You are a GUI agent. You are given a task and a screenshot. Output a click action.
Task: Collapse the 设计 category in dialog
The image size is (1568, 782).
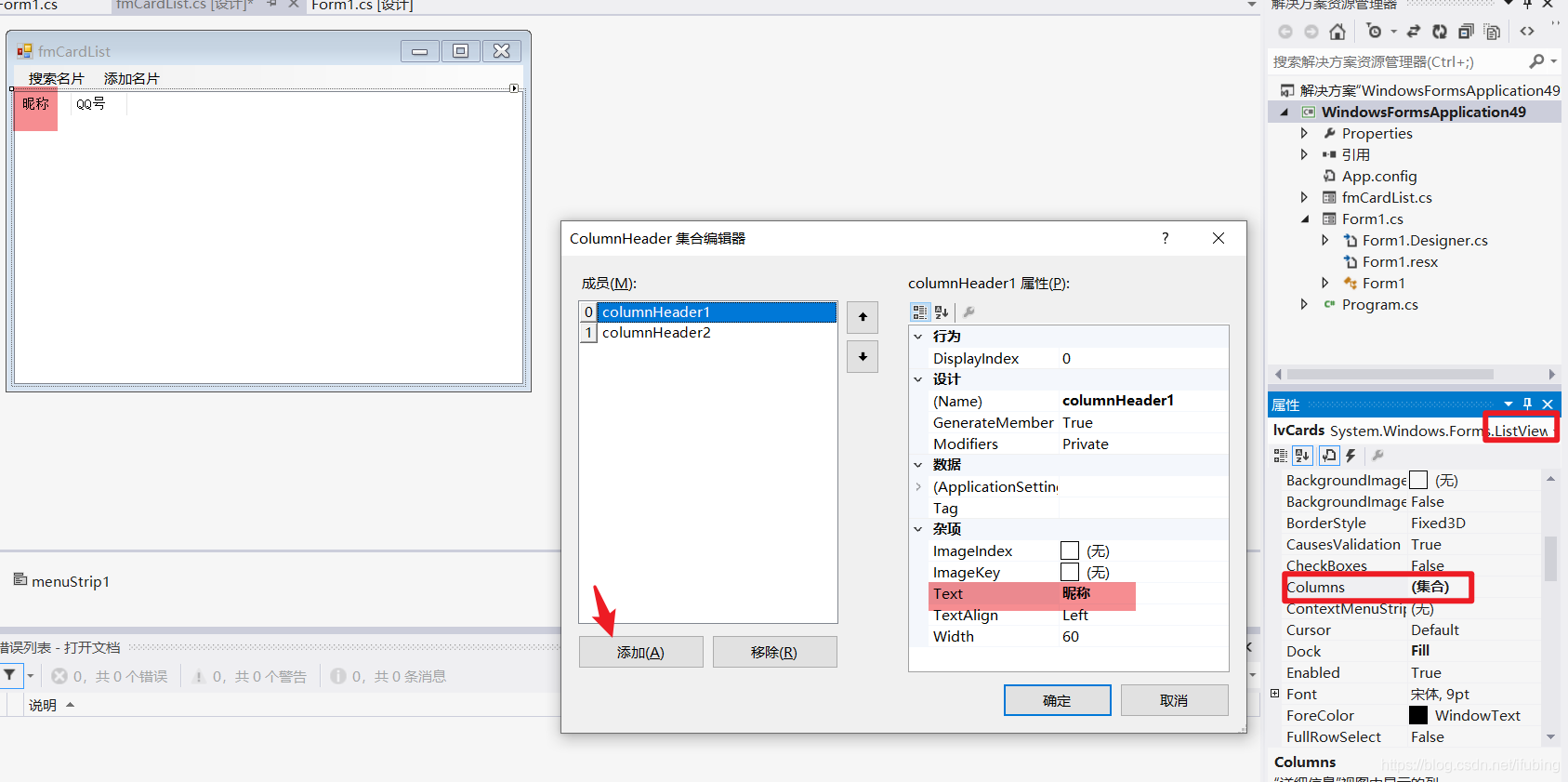pyautogui.click(x=918, y=379)
